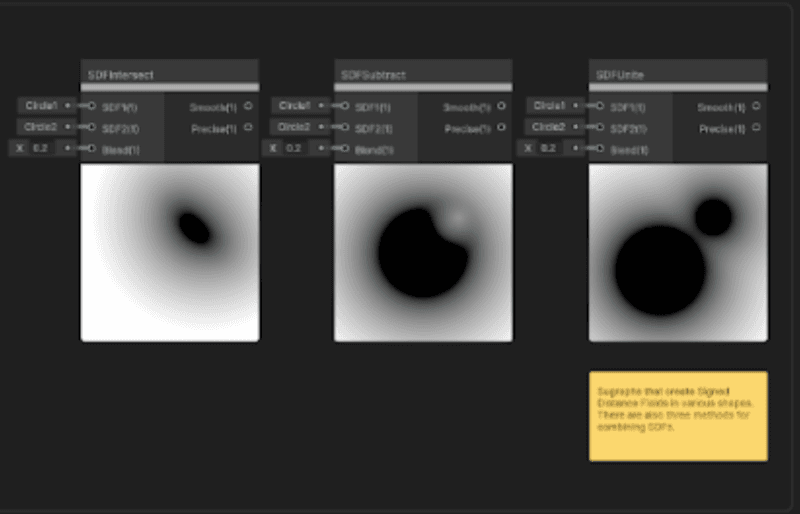Select the SDFSubtract node title bar

[x=423, y=75]
